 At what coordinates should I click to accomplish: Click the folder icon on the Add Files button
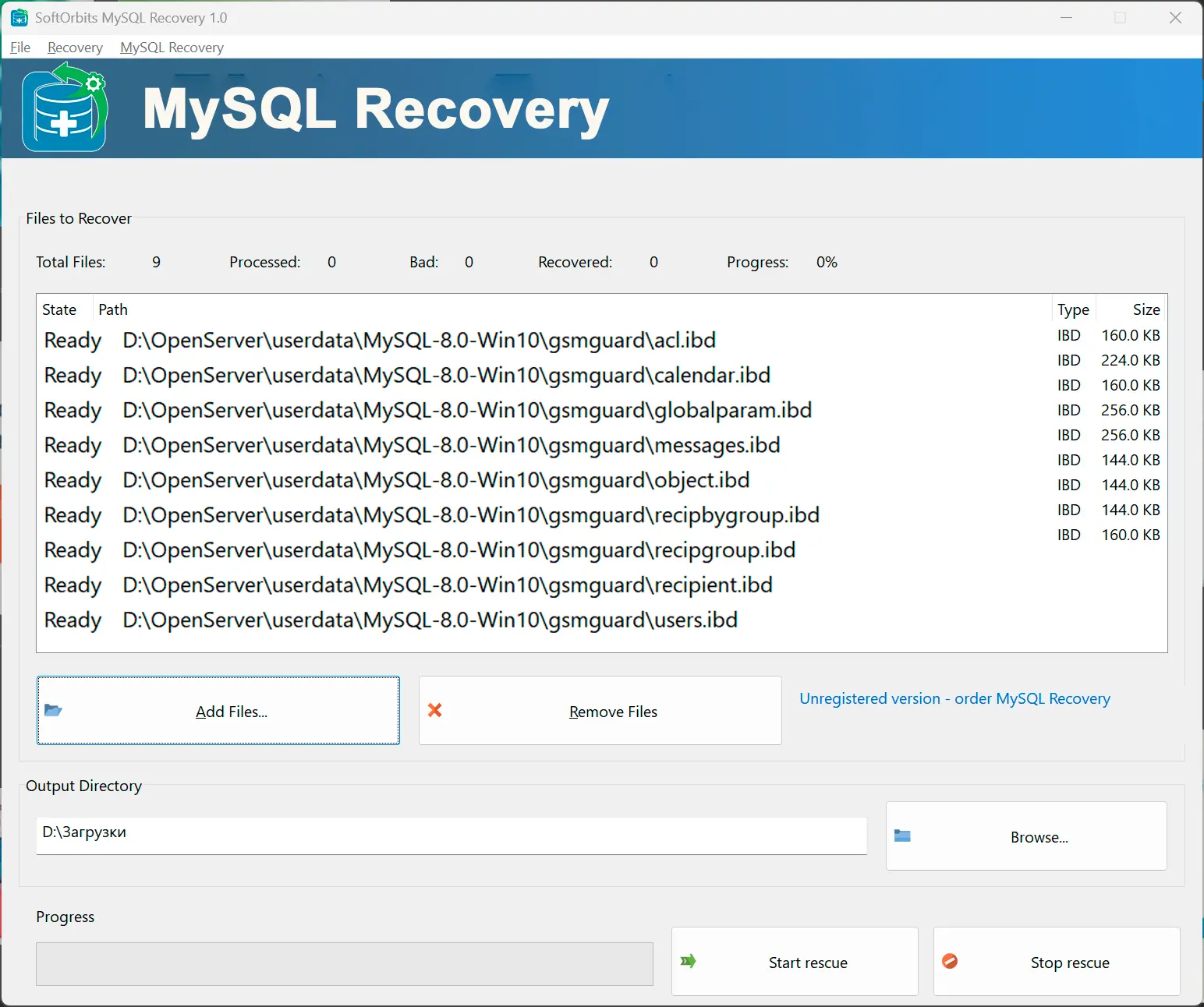coord(53,710)
